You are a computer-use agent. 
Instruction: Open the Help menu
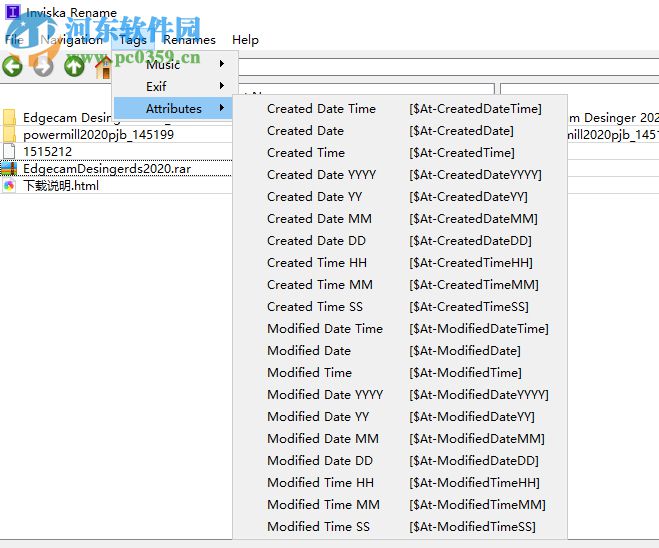(245, 40)
